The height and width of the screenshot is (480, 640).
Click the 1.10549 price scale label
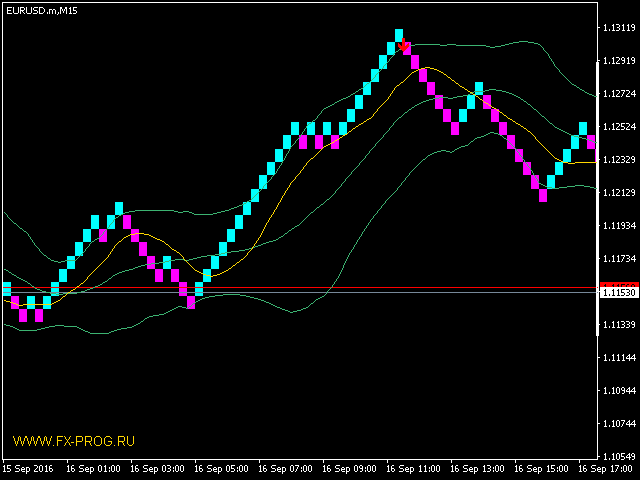pyautogui.click(x=619, y=457)
